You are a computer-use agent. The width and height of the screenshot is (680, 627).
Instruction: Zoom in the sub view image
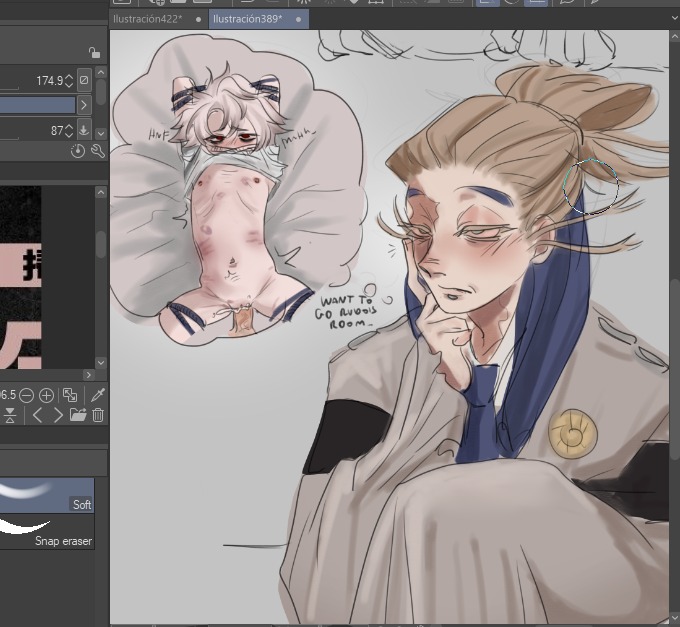coord(46,395)
